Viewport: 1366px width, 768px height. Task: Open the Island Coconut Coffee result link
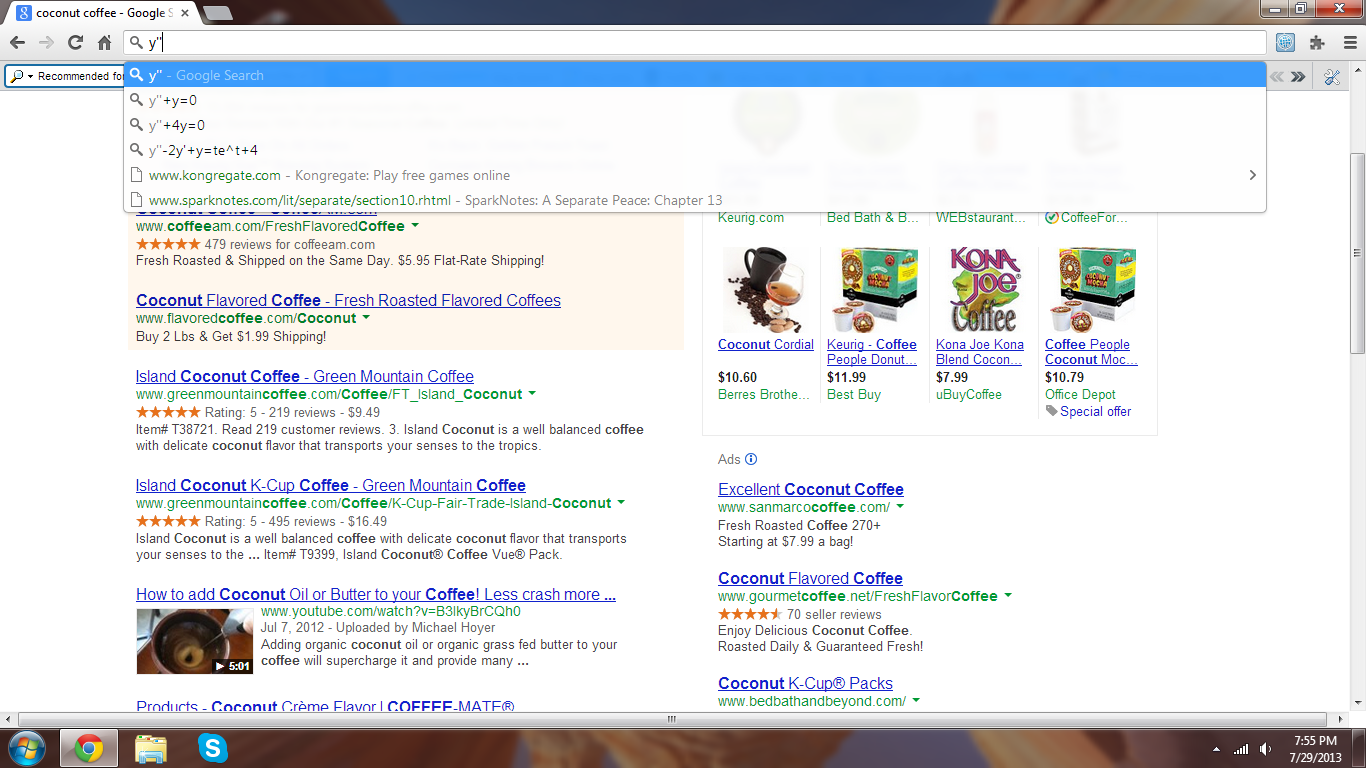(x=304, y=376)
